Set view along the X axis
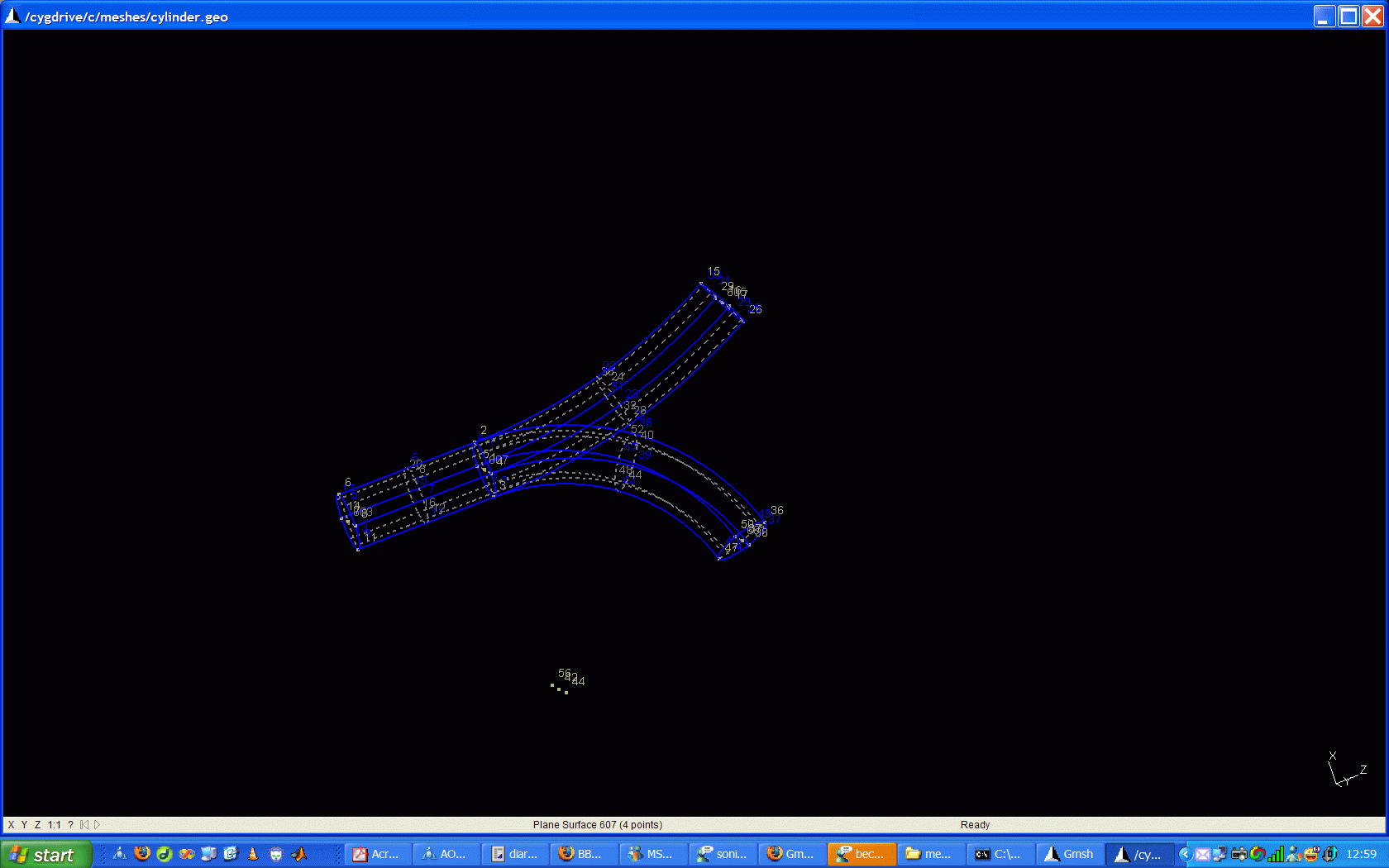Screen dimensions: 1389x868 click(11, 825)
